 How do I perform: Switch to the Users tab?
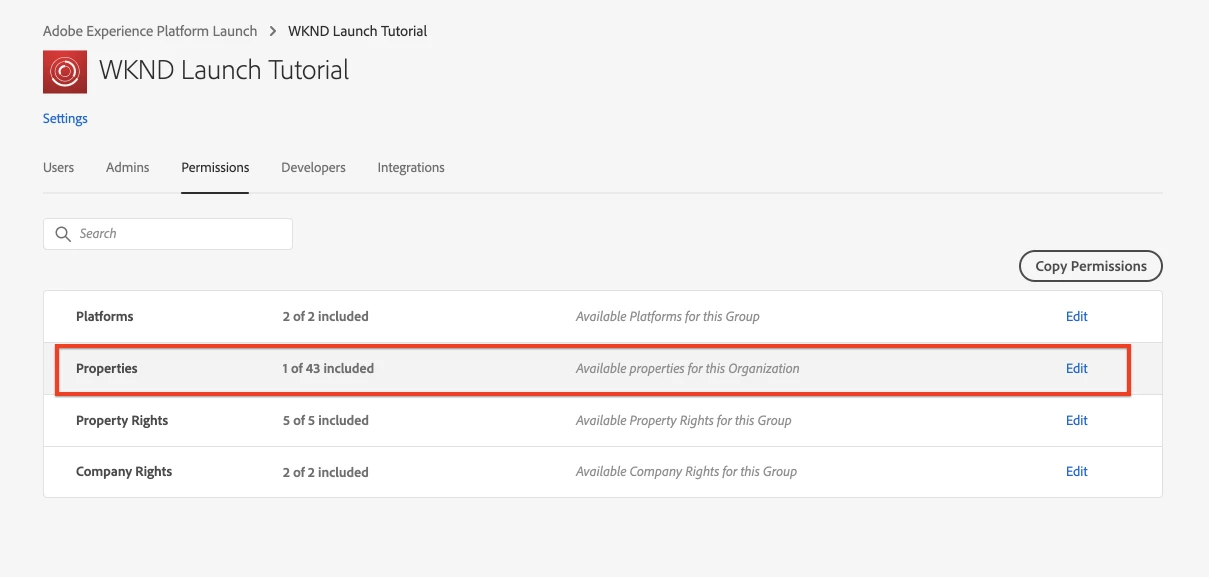(x=58, y=167)
